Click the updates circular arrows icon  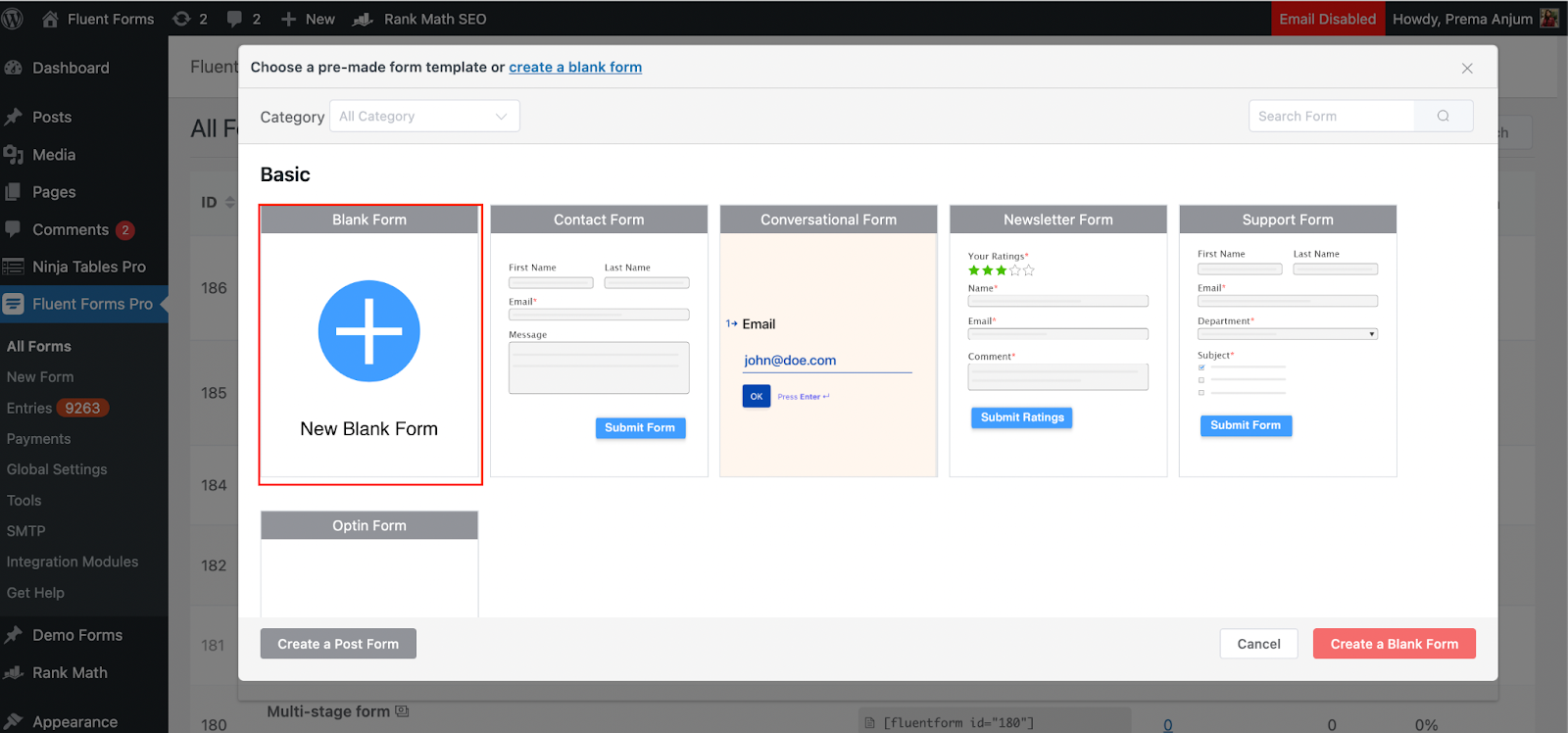pyautogui.click(x=181, y=19)
